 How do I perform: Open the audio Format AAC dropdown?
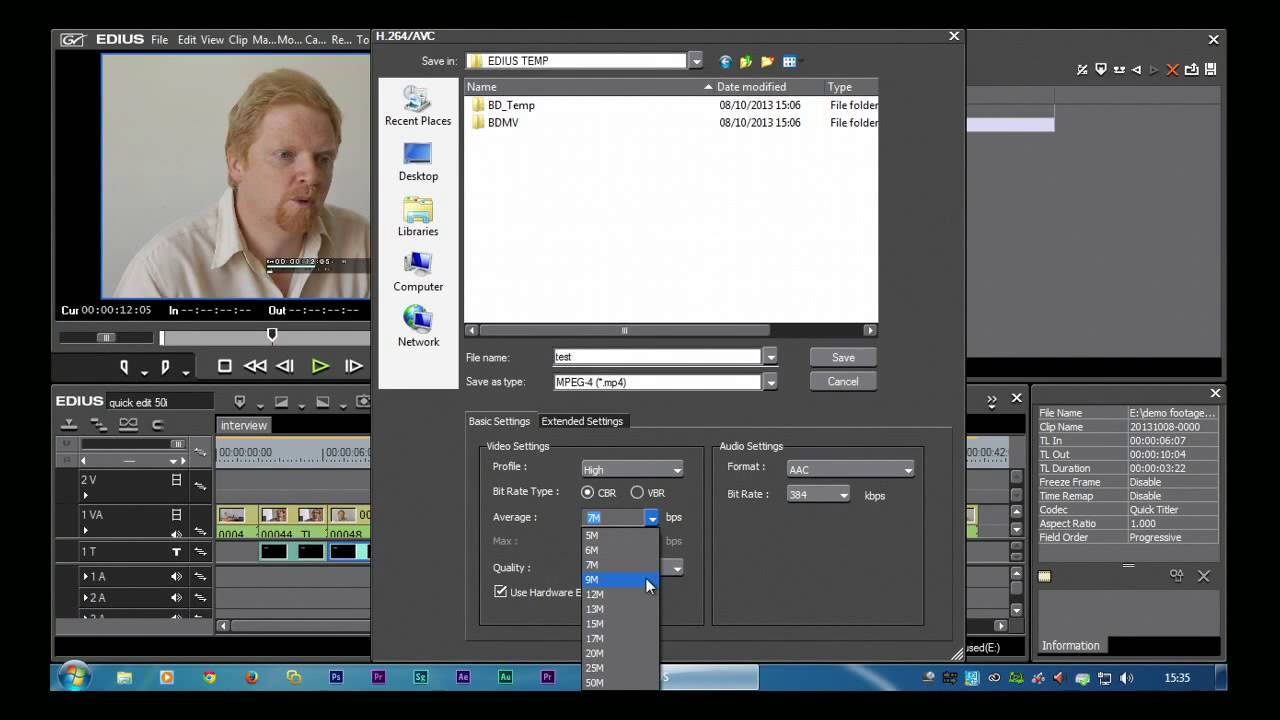pyautogui.click(x=908, y=470)
